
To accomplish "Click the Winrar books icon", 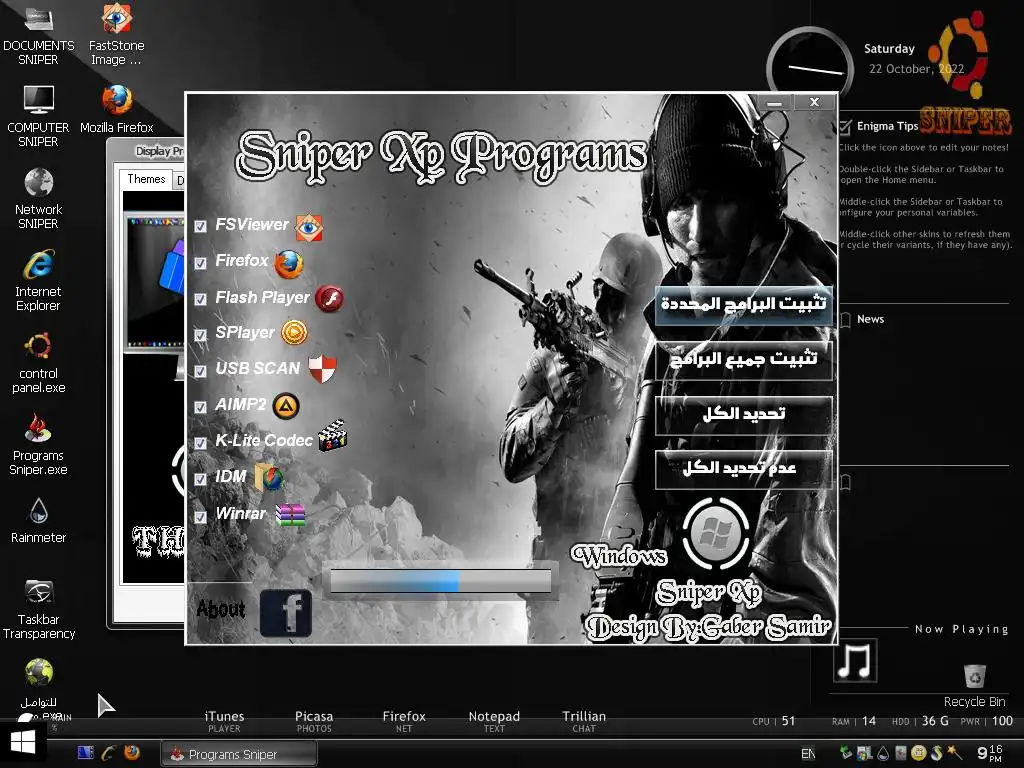I will [x=290, y=515].
